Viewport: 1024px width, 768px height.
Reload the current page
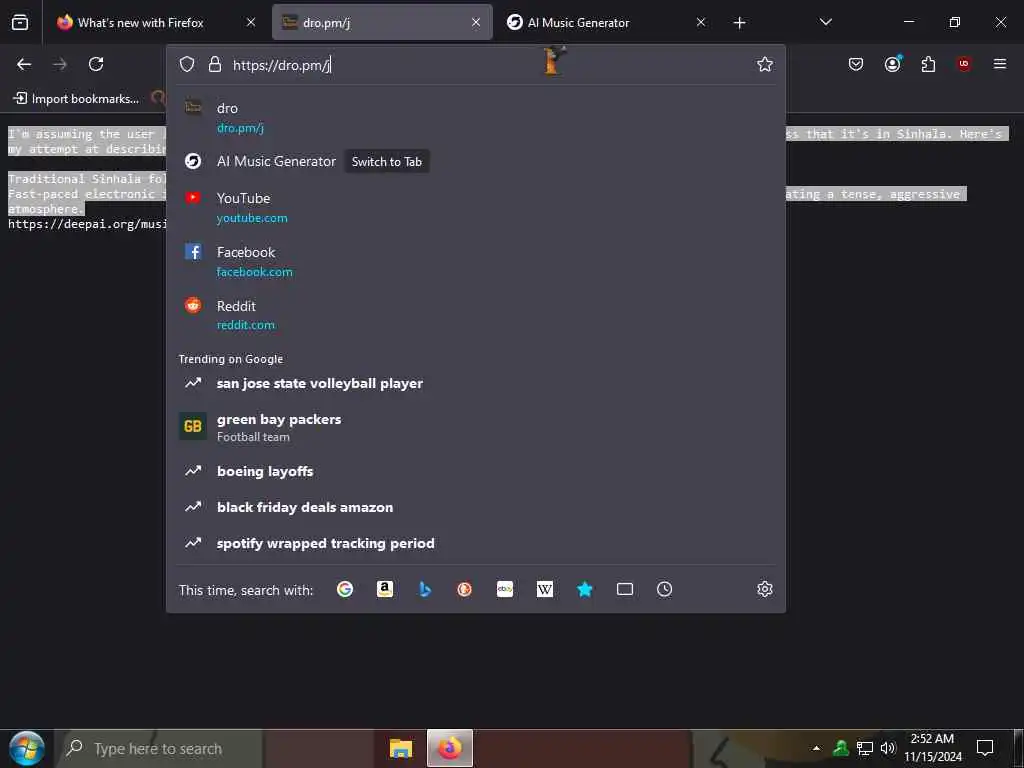click(x=96, y=64)
